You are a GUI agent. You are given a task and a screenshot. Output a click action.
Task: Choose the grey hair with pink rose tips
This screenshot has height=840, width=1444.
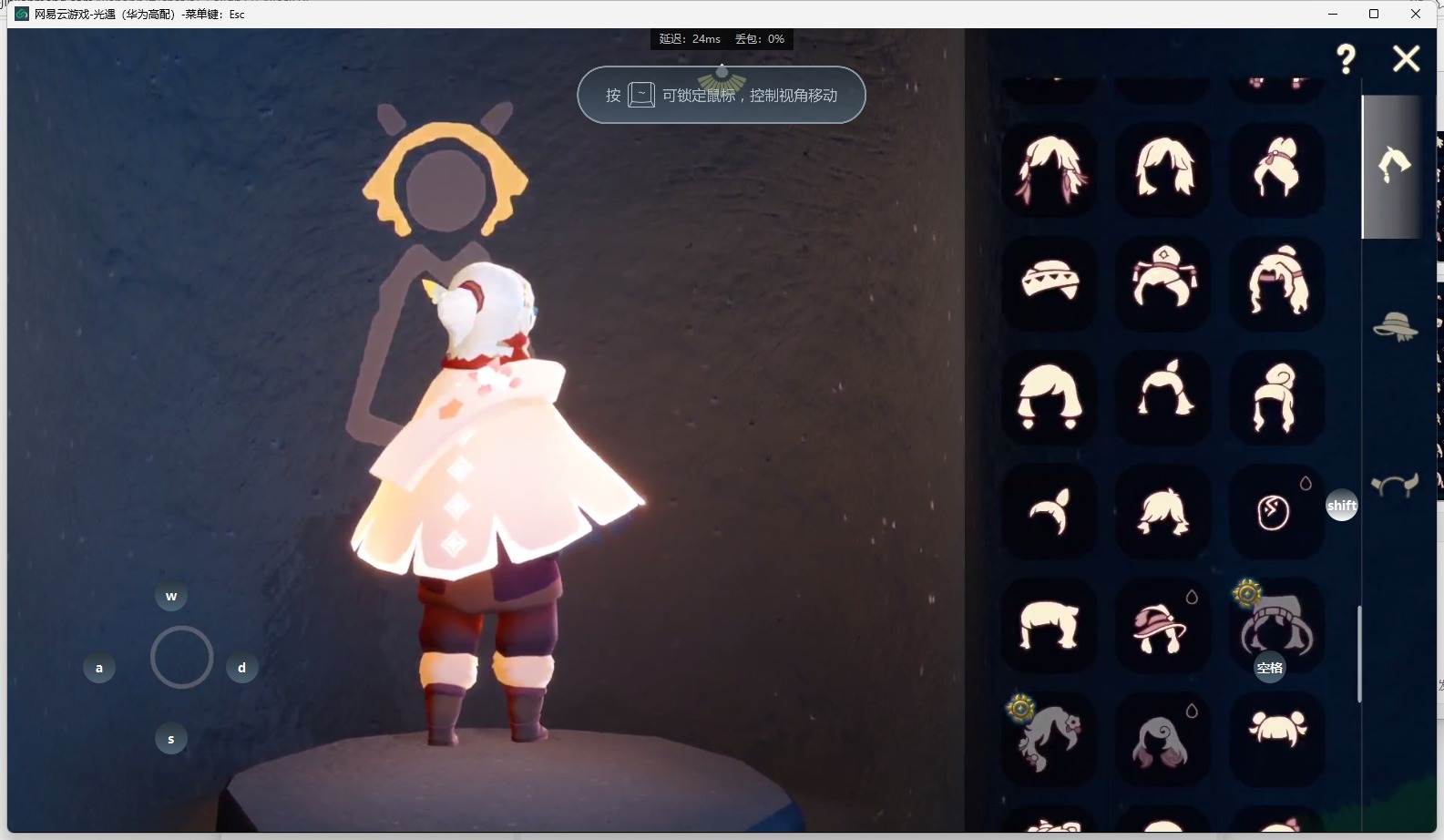1163,739
